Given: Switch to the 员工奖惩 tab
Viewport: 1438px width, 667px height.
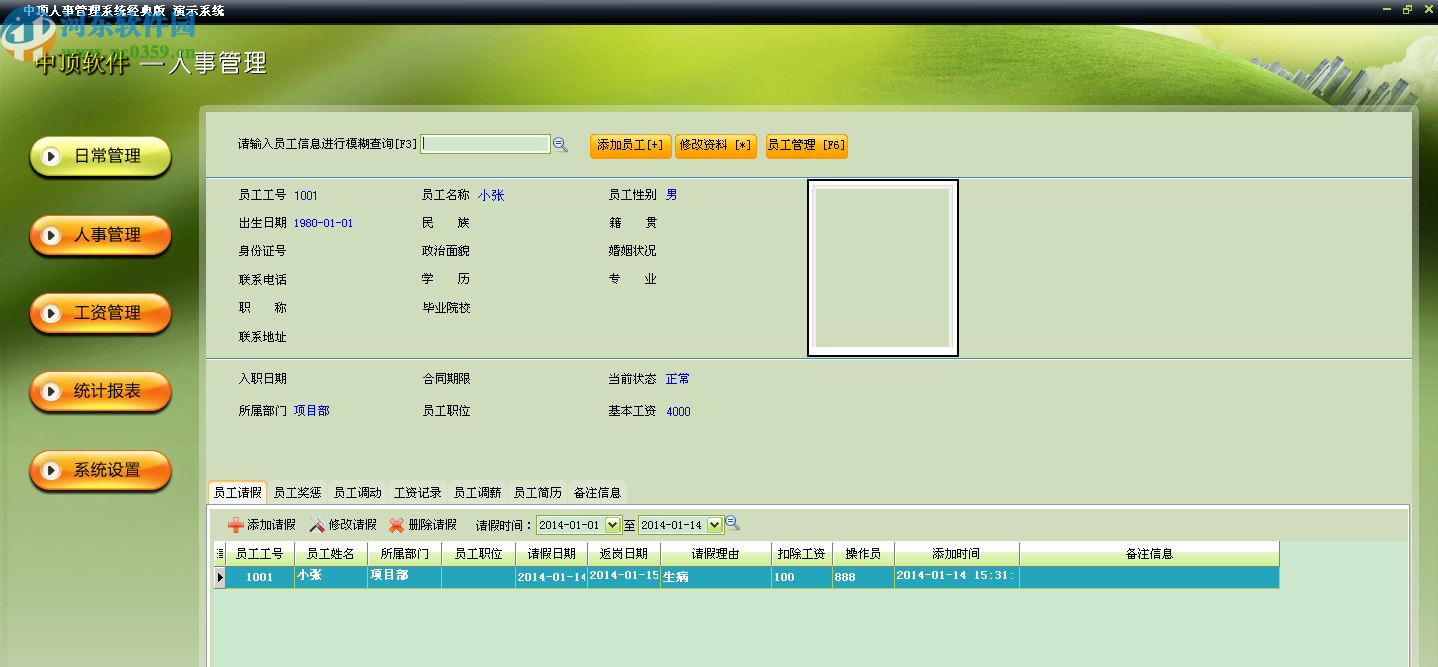Looking at the screenshot, I should click(x=298, y=492).
